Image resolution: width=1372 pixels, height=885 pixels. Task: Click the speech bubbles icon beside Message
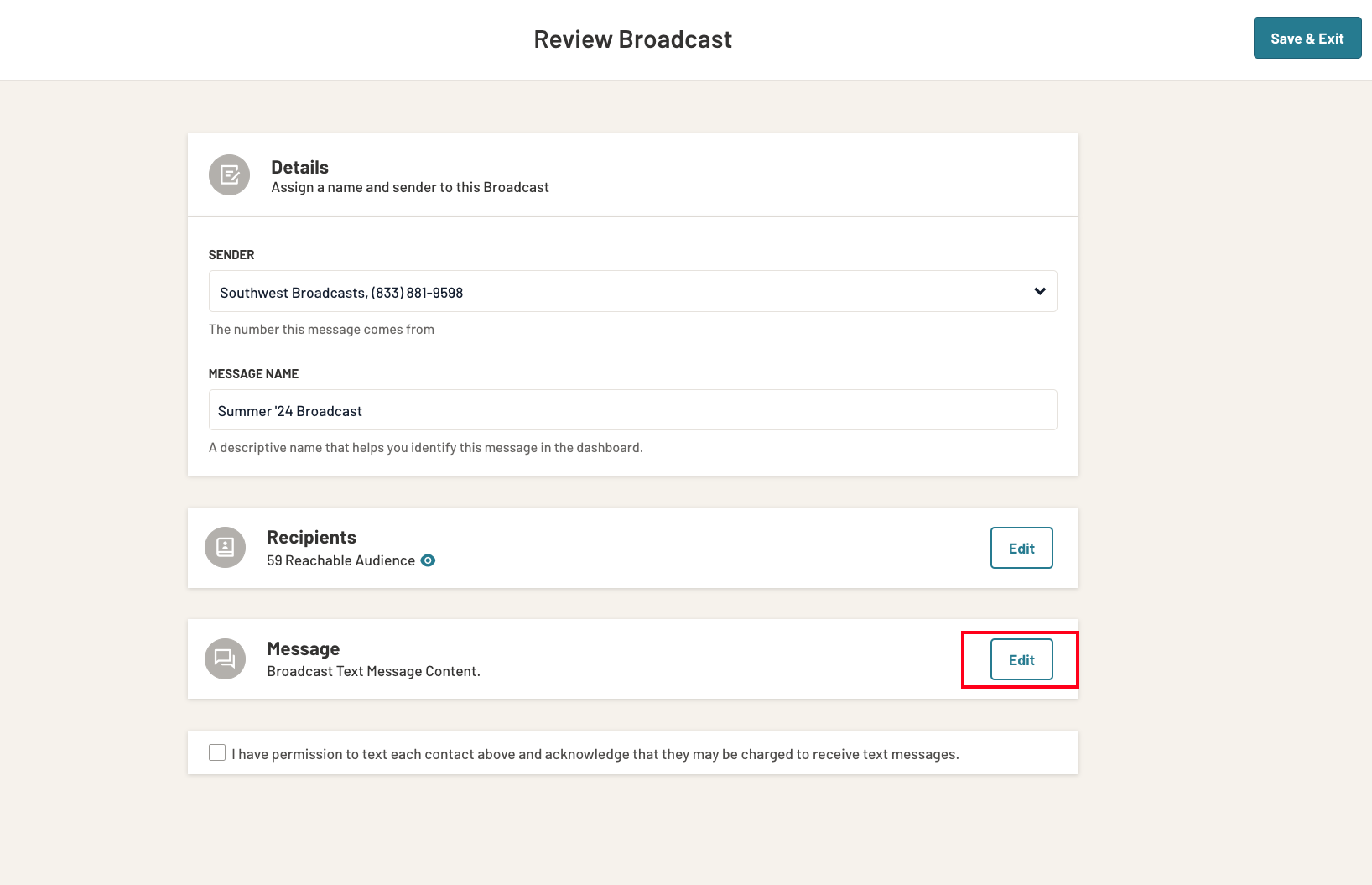pyautogui.click(x=224, y=659)
